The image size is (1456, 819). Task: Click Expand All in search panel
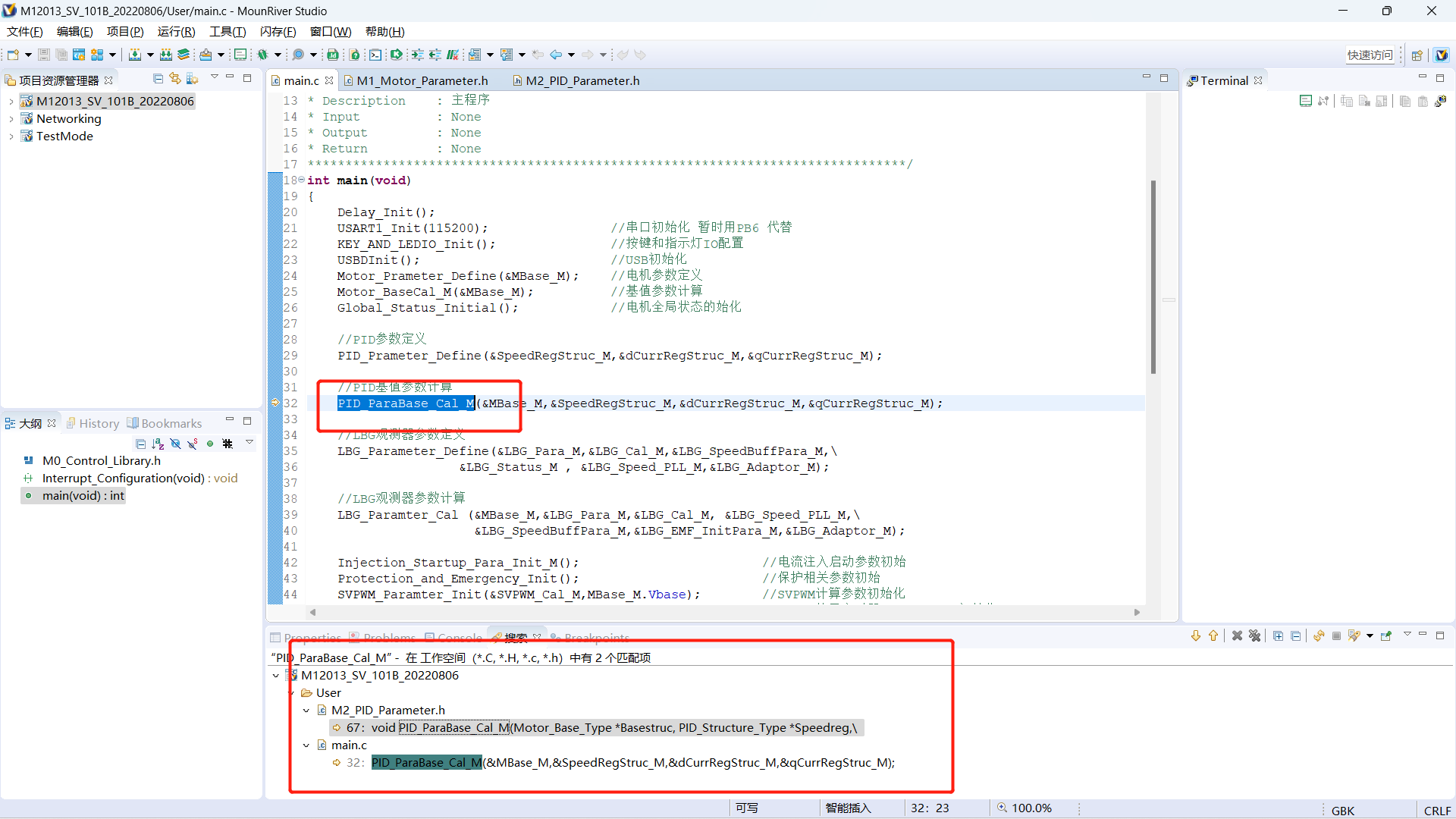click(x=1279, y=636)
